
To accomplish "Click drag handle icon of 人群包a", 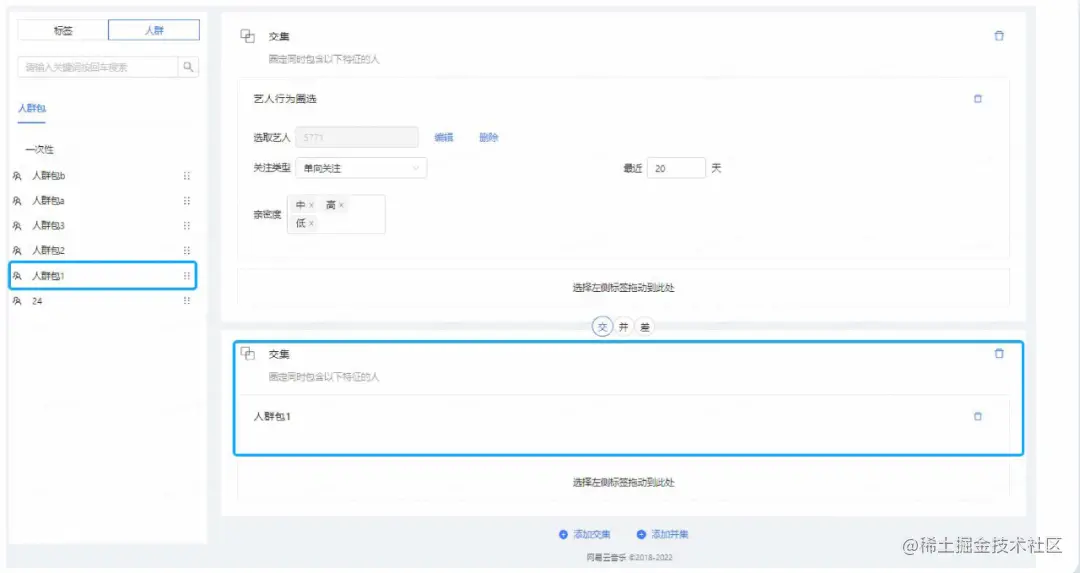I will coord(187,200).
